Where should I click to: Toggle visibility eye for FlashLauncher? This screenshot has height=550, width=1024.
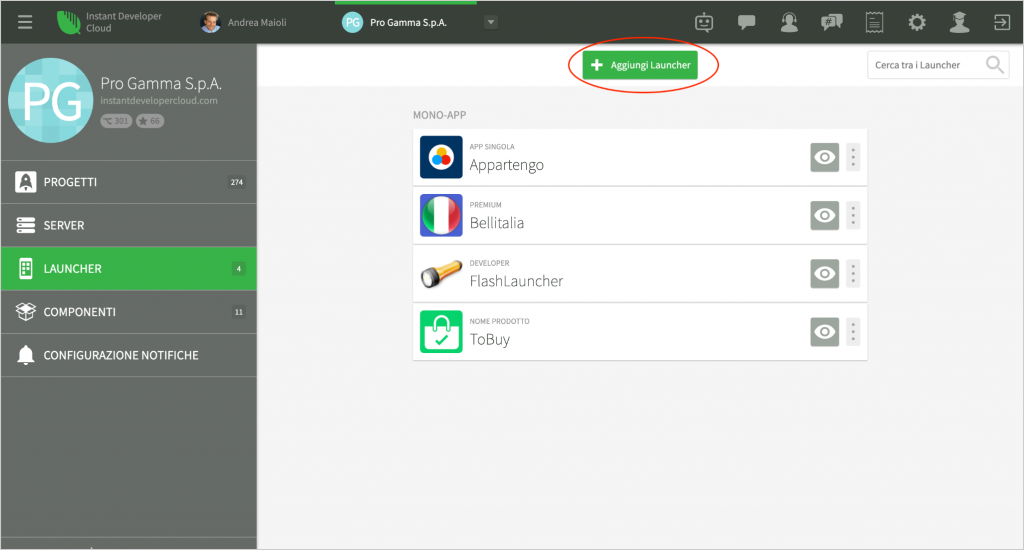point(824,274)
